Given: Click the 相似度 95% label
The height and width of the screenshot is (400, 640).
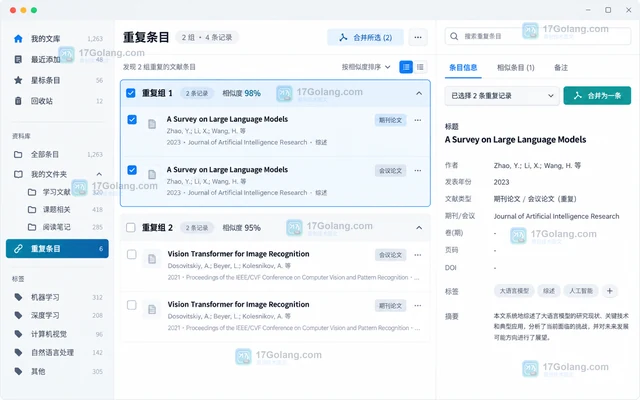Looking at the screenshot, I should pyautogui.click(x=241, y=228).
